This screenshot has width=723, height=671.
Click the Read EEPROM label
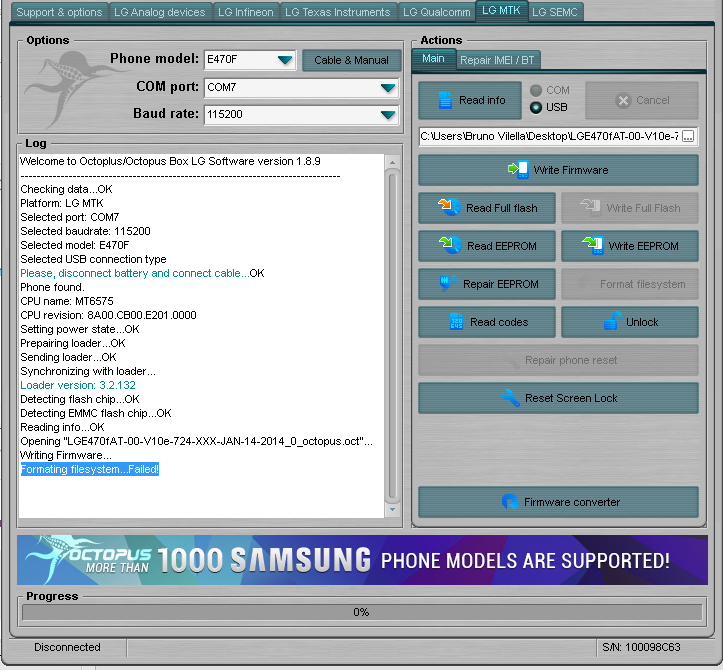click(502, 246)
